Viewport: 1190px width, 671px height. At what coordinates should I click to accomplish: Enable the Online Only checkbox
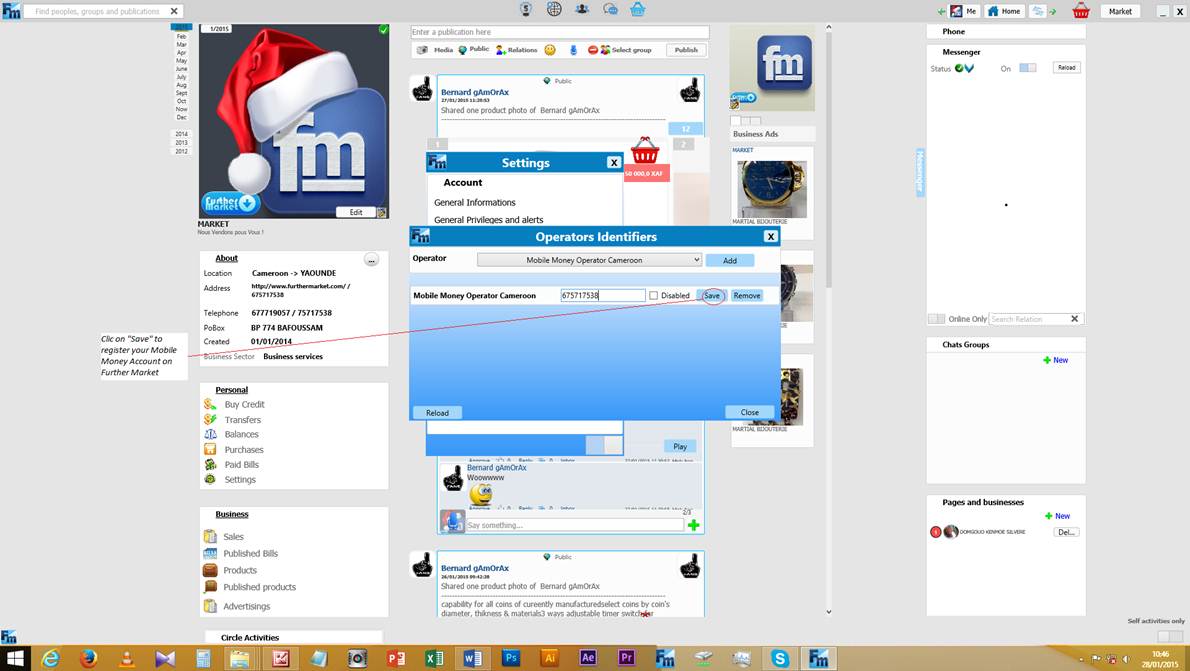937,319
